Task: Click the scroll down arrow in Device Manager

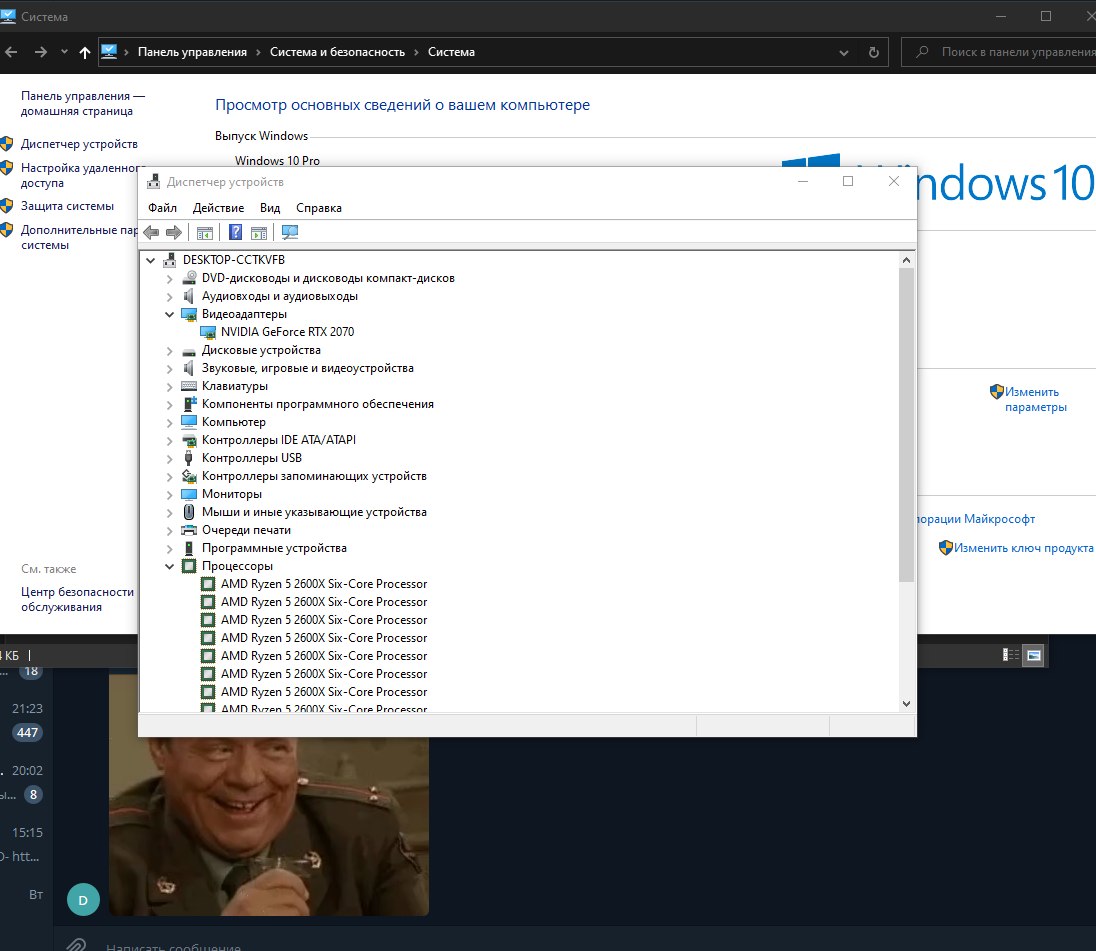Action: (x=906, y=704)
